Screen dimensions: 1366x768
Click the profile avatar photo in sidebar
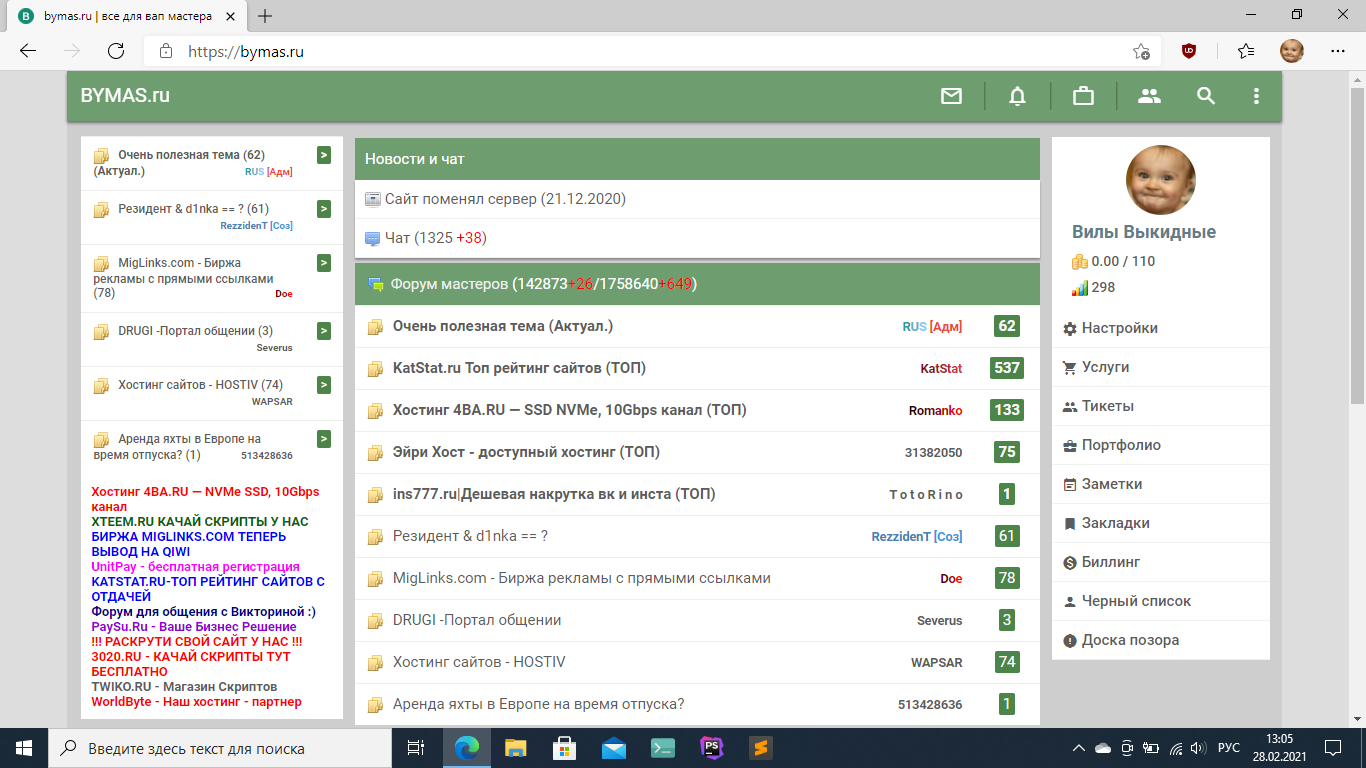click(1161, 180)
